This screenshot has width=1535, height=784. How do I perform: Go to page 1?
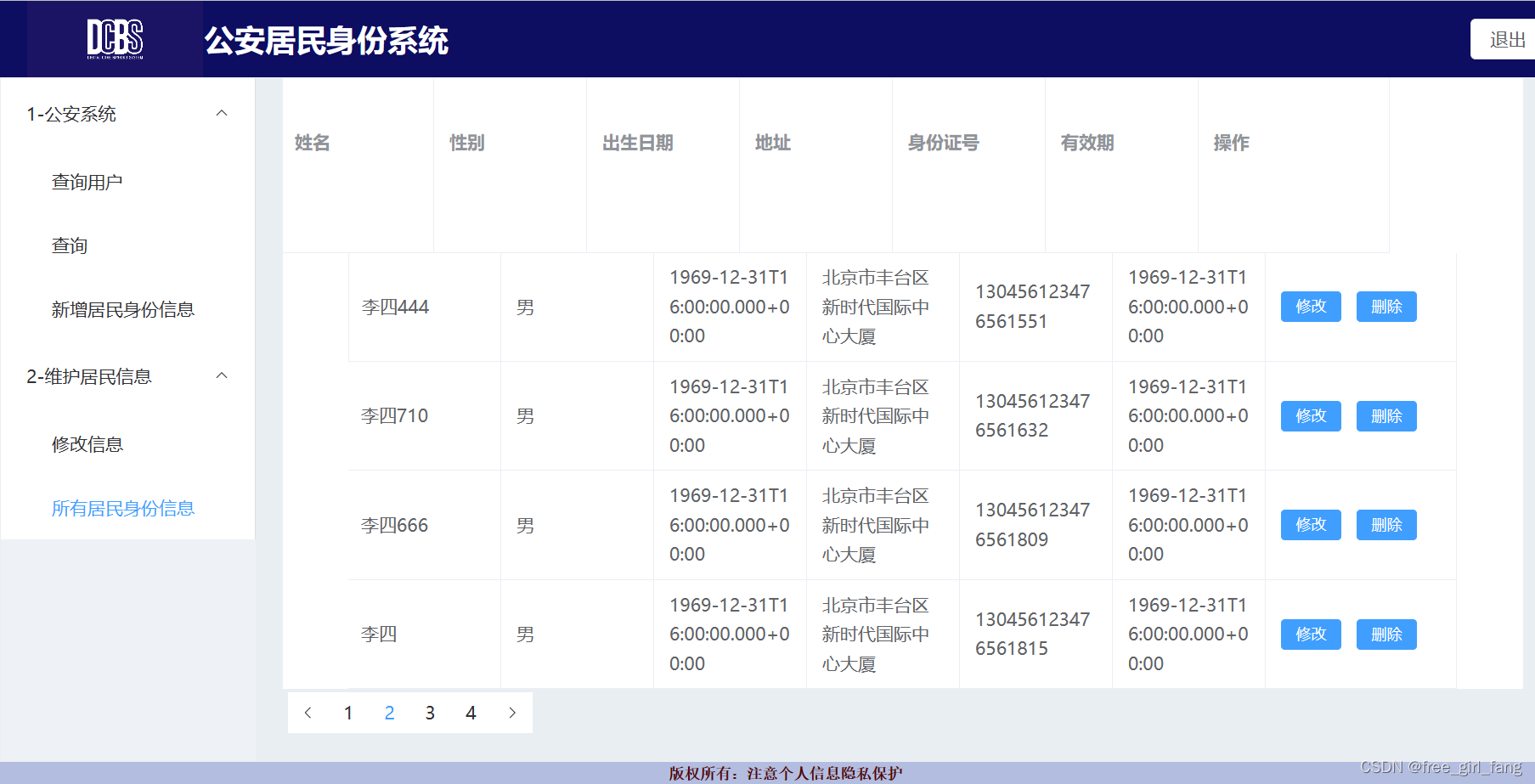coord(348,713)
